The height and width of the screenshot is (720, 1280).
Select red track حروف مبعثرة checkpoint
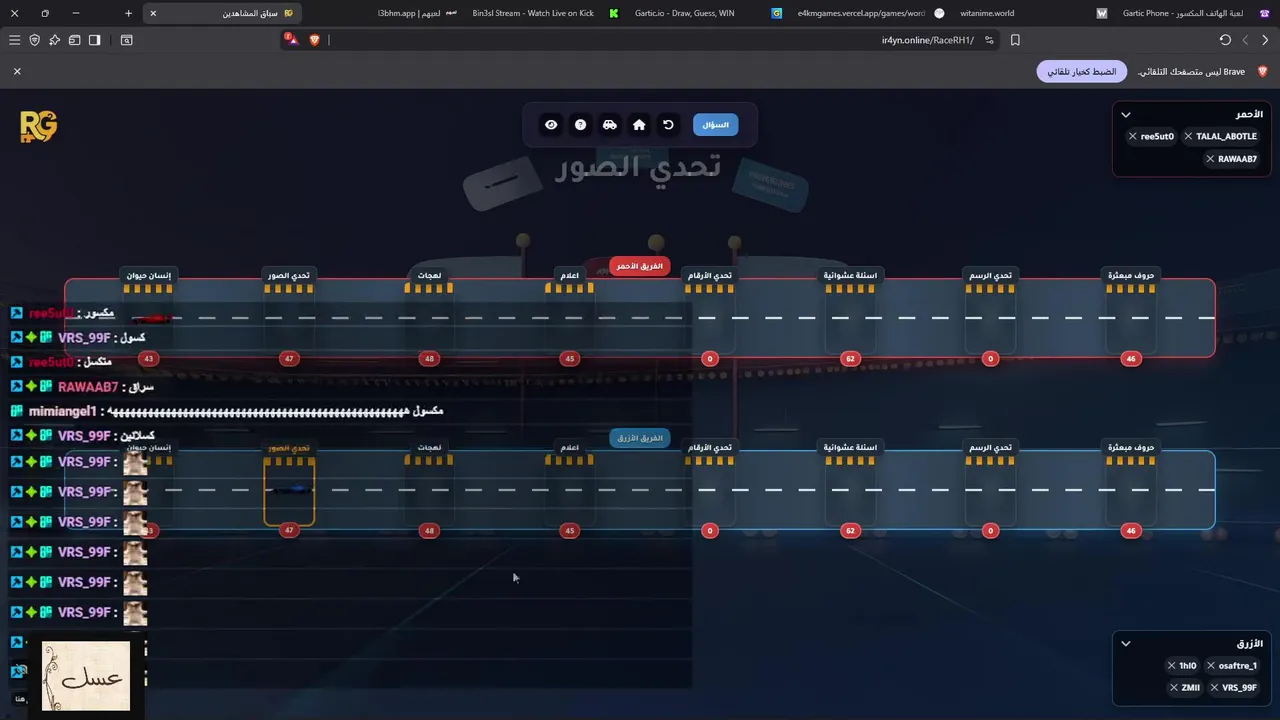(1131, 317)
